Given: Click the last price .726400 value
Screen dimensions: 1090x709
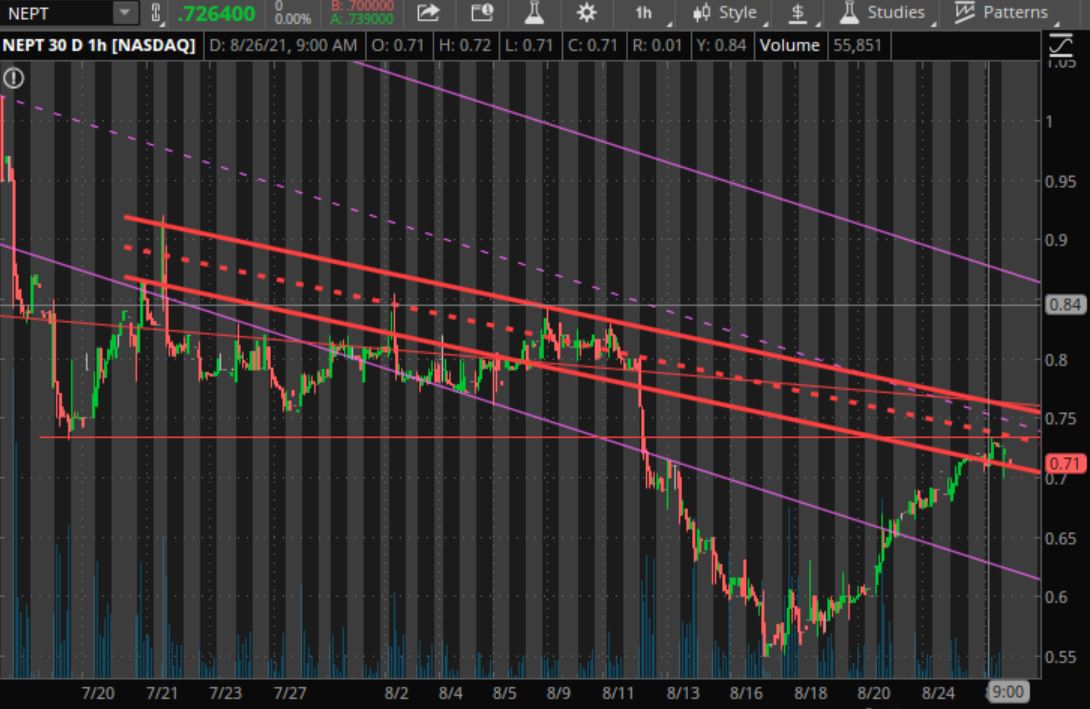Looking at the screenshot, I should point(216,13).
